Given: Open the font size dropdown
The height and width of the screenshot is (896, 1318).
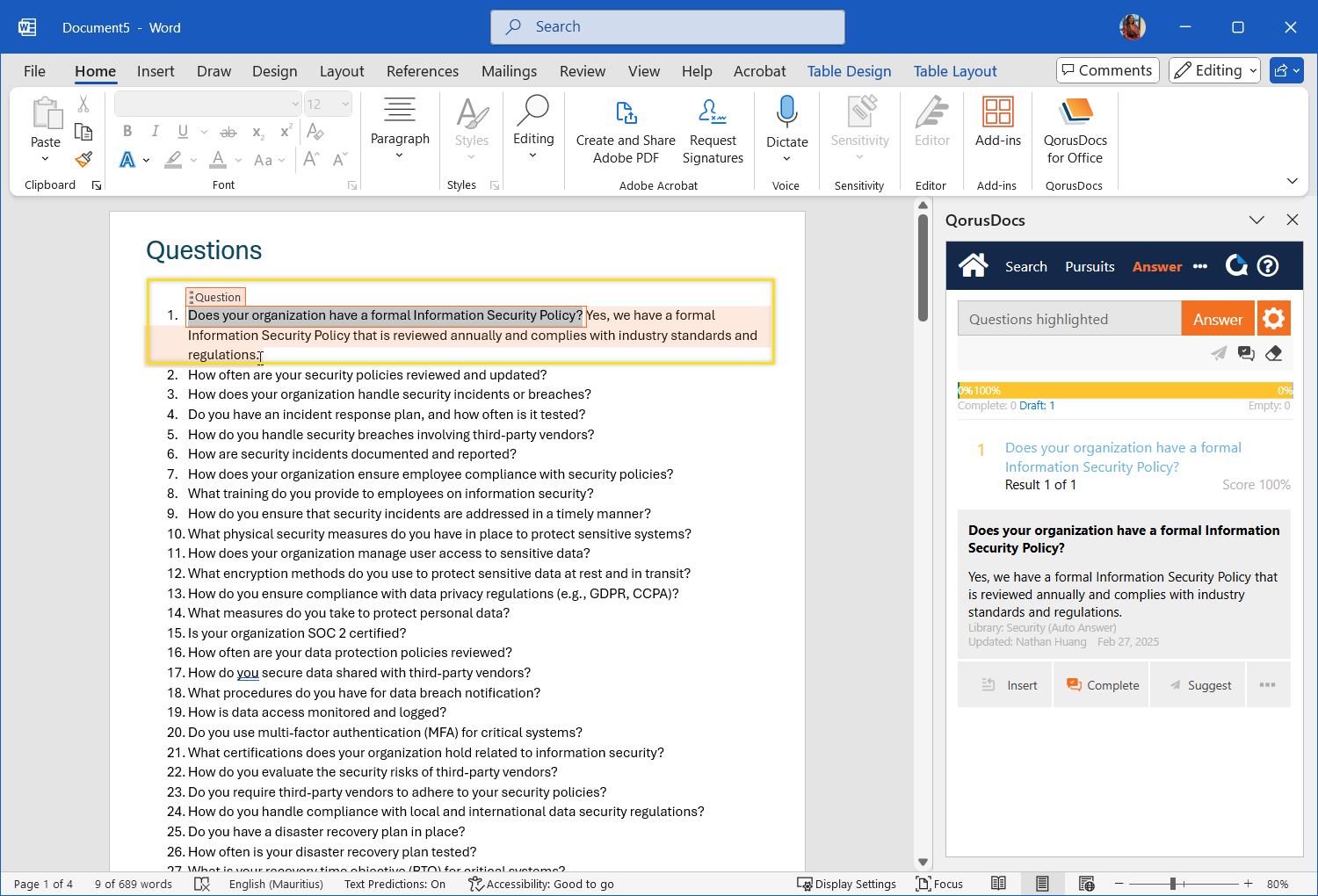Looking at the screenshot, I should tap(345, 105).
